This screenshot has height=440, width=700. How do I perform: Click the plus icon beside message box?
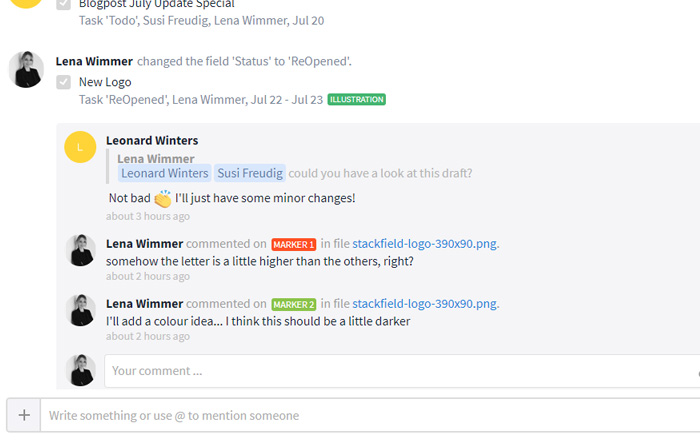click(24, 415)
